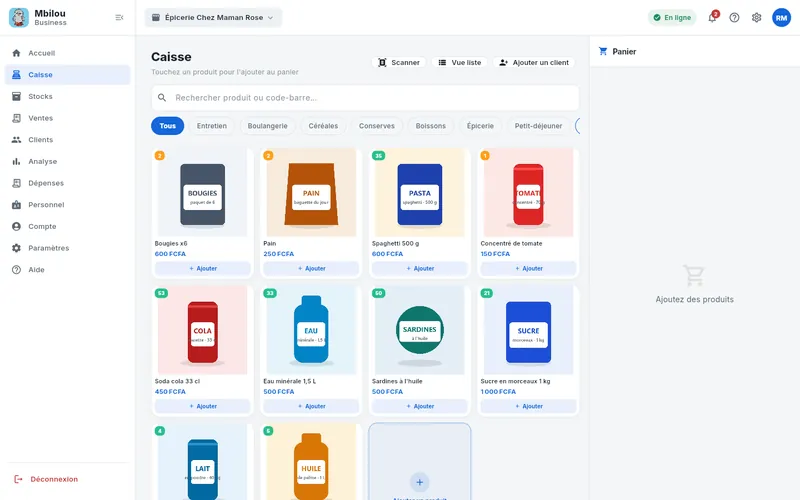Add Bougies x6 with Ajouter button
800x500 pixels.
tap(203, 268)
